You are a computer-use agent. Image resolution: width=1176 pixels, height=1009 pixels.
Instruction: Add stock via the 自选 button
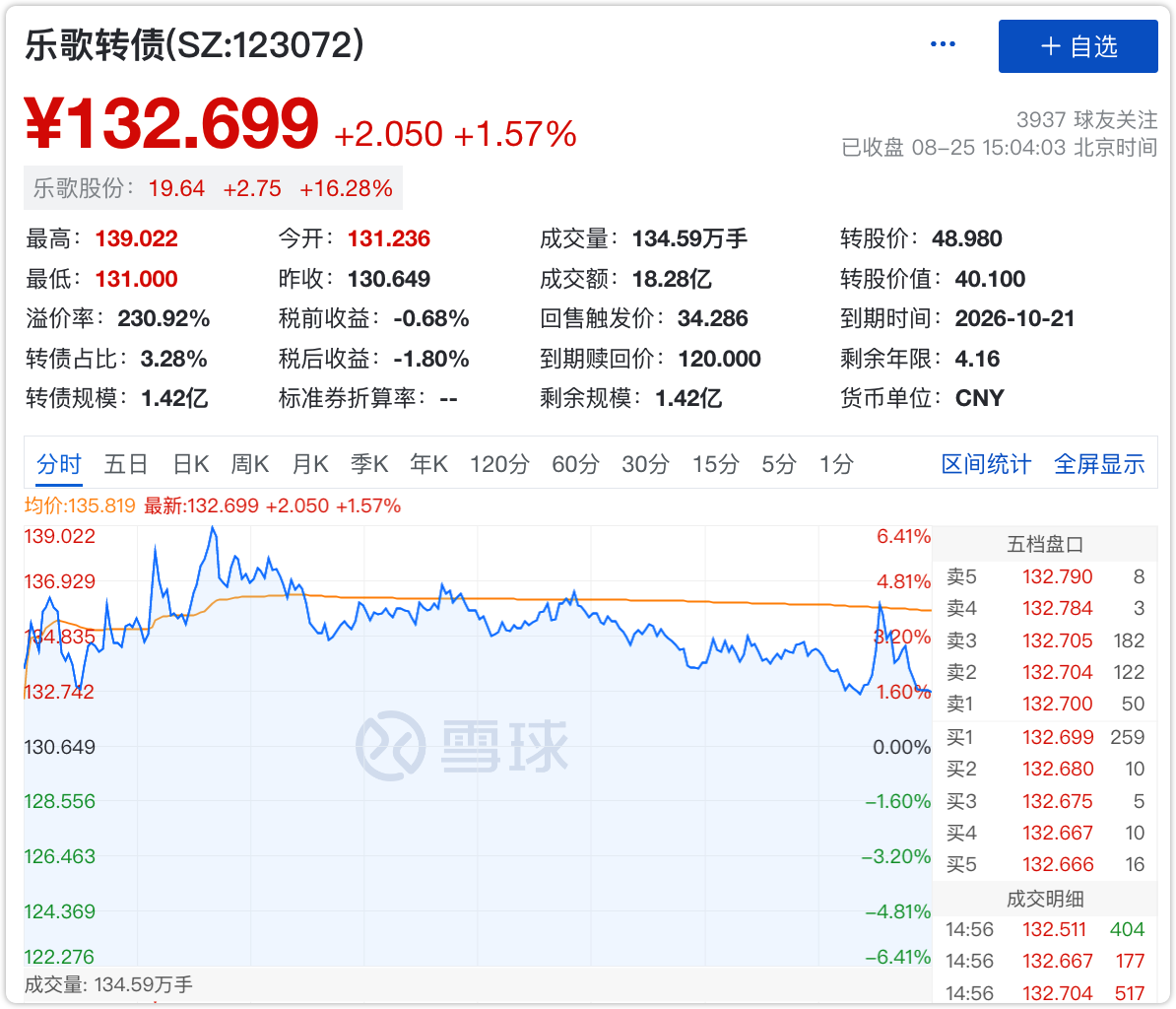(x=1078, y=46)
